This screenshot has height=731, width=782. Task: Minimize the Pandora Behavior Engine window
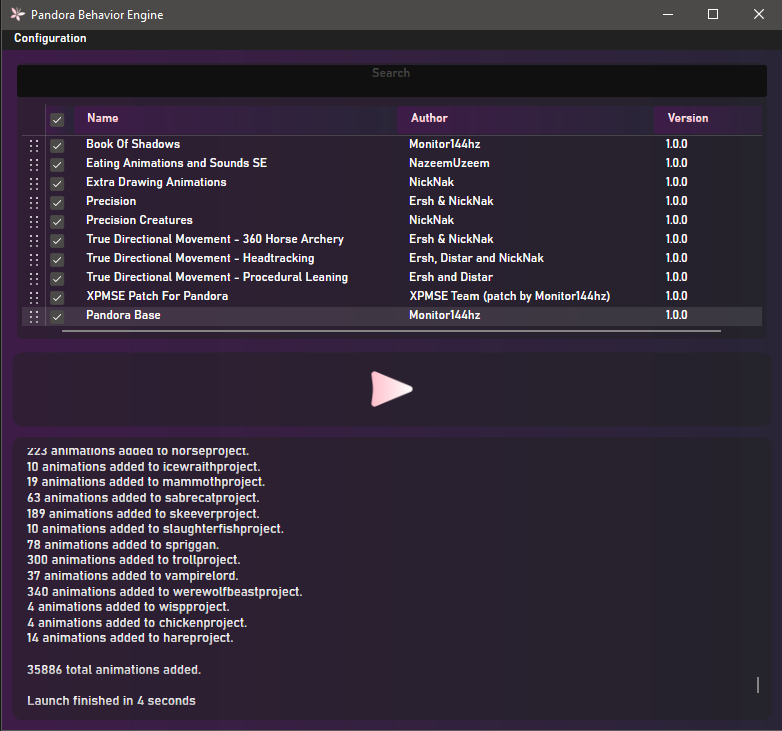pos(668,14)
